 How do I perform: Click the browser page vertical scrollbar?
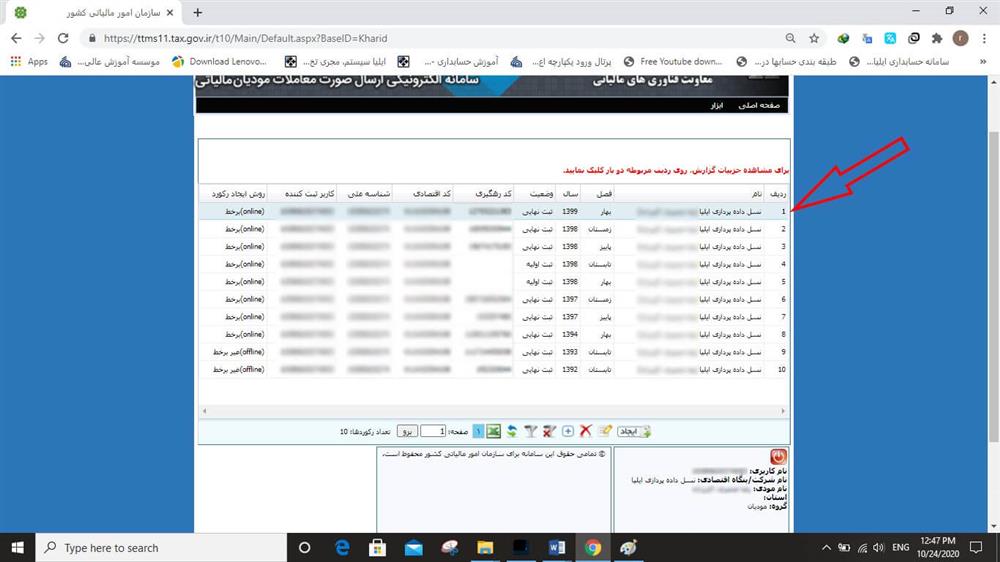(x=994, y=286)
